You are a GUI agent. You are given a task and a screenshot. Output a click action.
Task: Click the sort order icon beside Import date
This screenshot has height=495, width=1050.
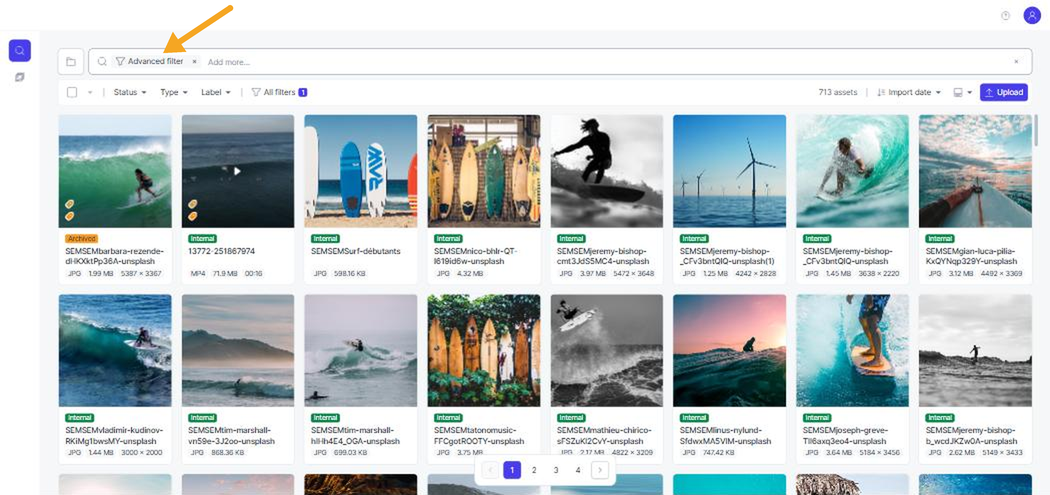881,92
